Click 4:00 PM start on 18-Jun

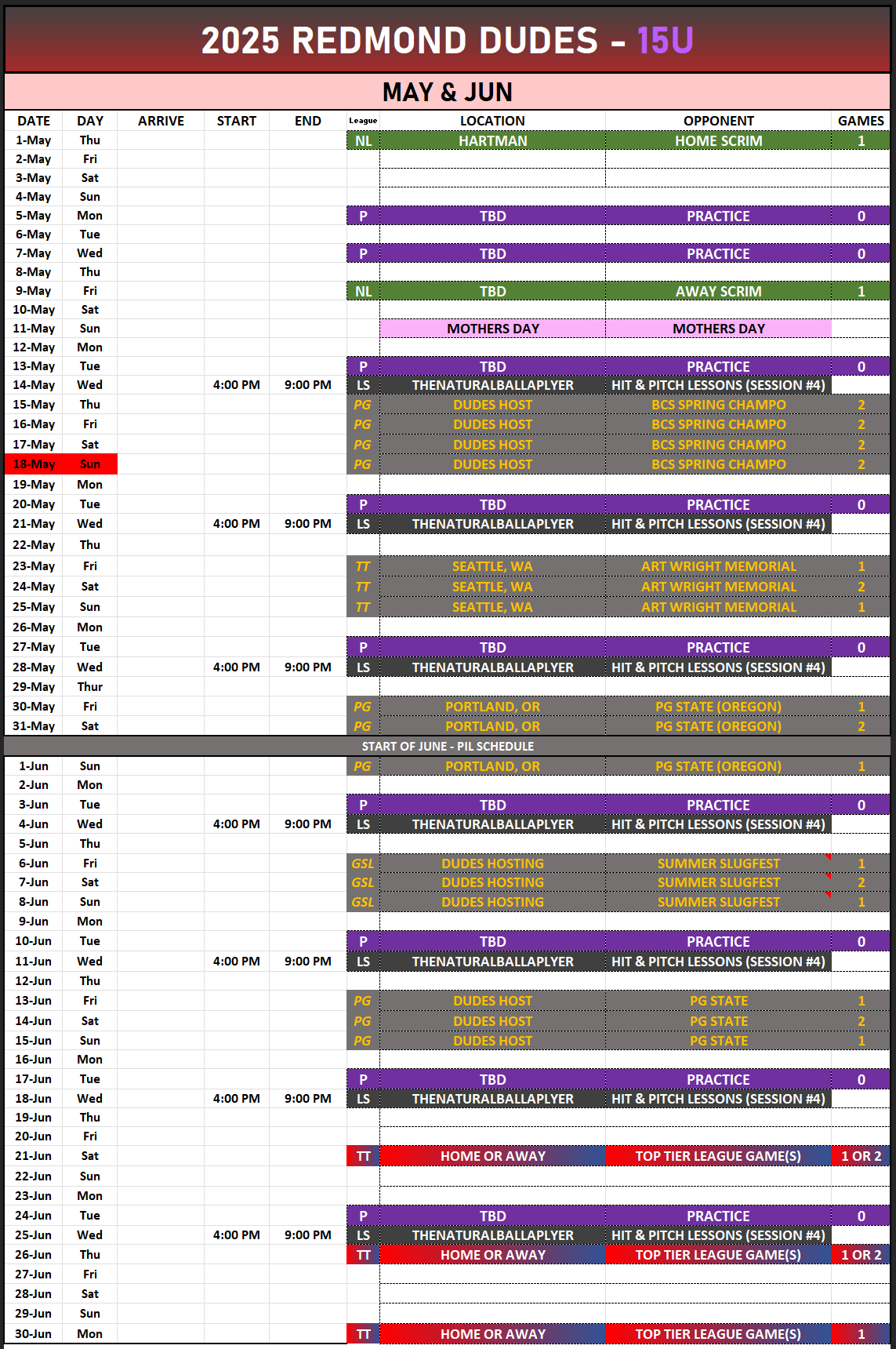coord(237,1099)
